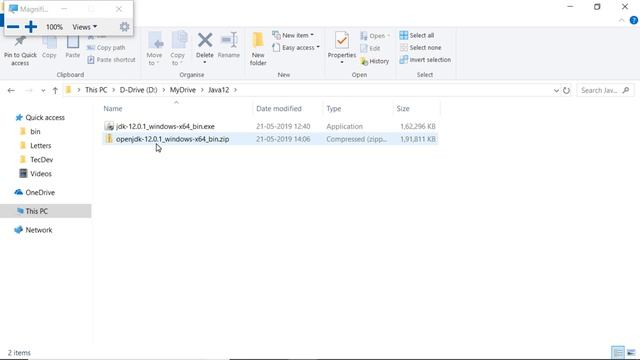Click the Copy ribbon button

coord(49,48)
